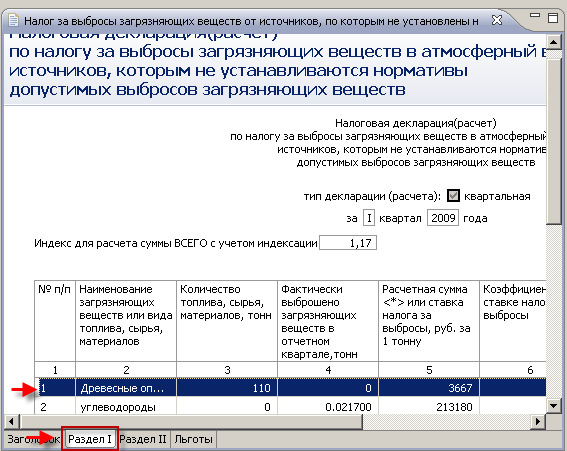The image size is (567, 451).
Task: Click the quarter number field containing I
Action: [x=369, y=218]
